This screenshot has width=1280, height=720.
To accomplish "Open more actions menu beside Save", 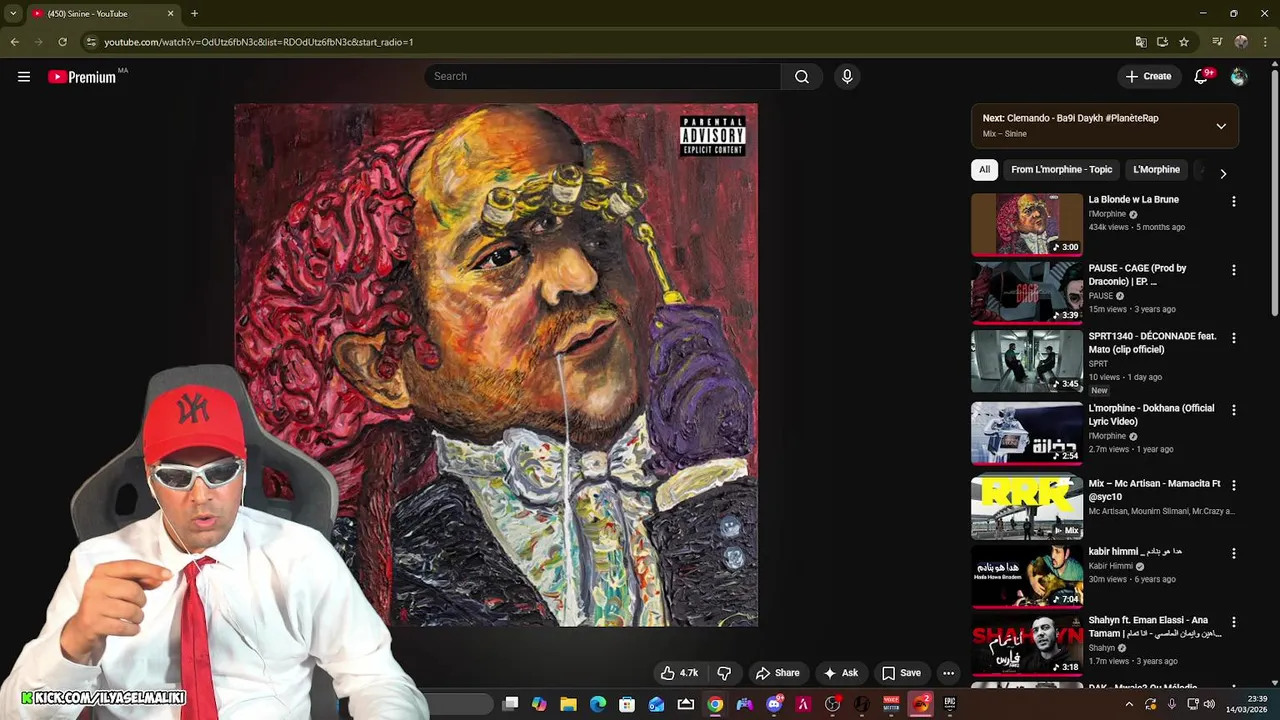I will pos(948,673).
